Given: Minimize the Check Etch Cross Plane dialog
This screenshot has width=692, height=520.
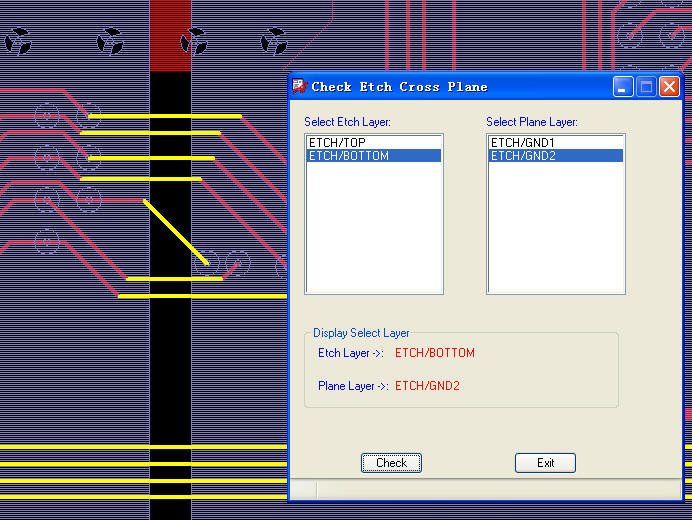Looking at the screenshot, I should point(623,87).
